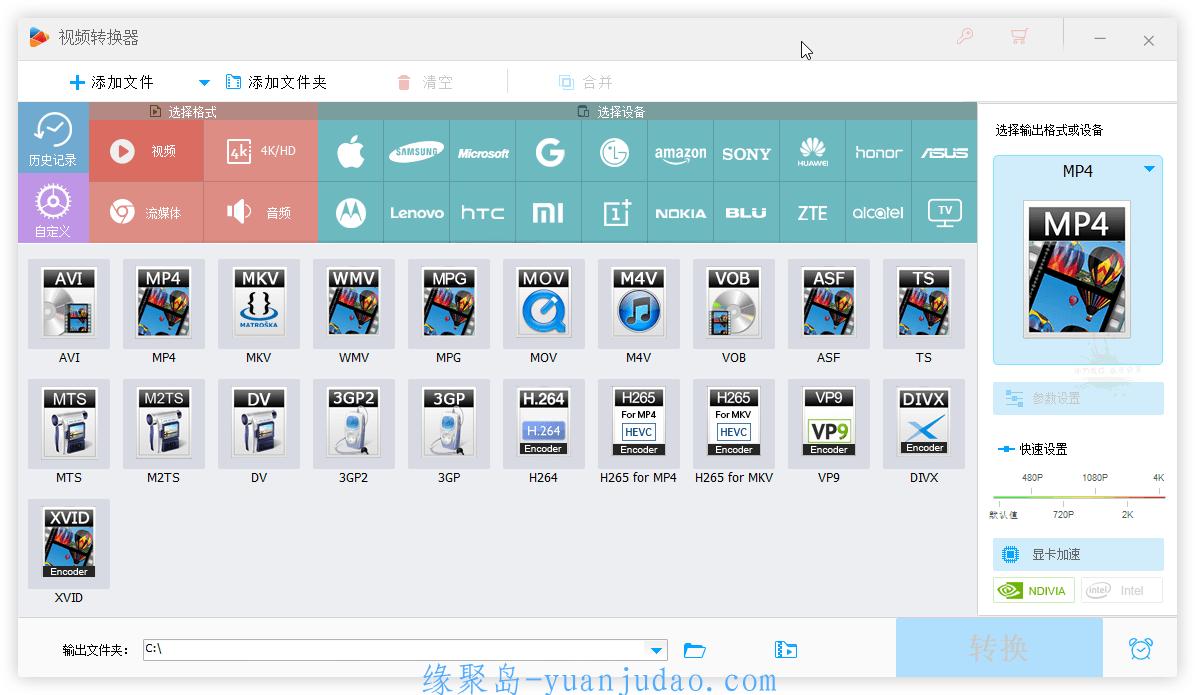The height and width of the screenshot is (695, 1195).
Task: Open the TV device presets
Action: coord(944,213)
